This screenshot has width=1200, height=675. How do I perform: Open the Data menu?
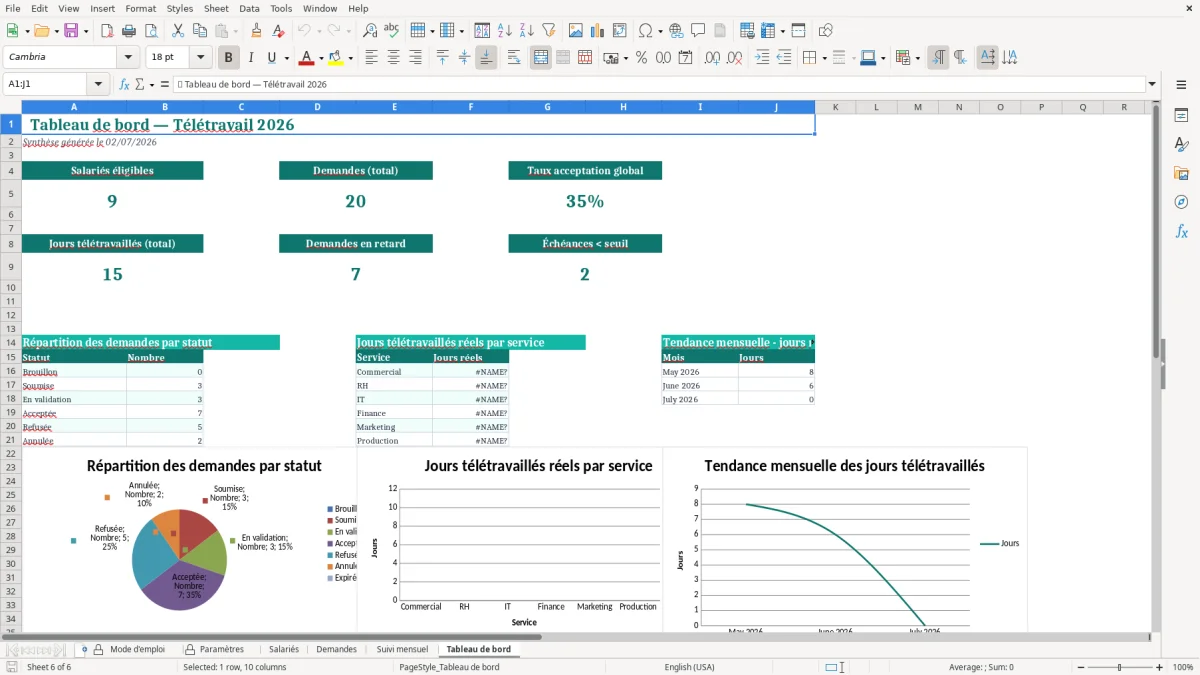coord(249,8)
